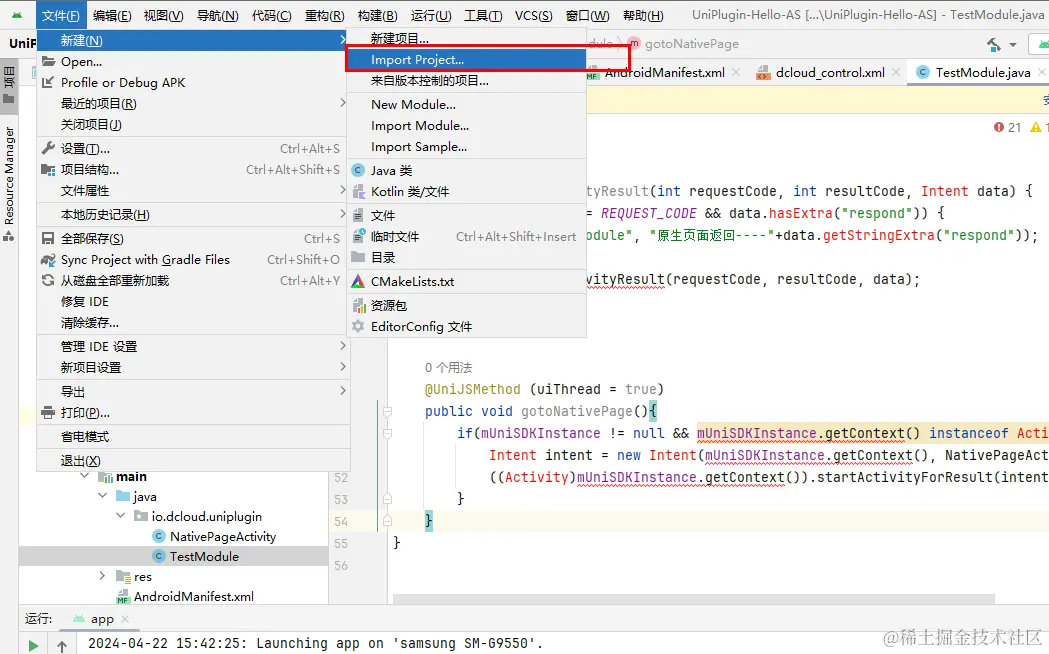Screen dimensions: 1049x654
Task: Open the 运行(U) menu
Action: 431,15
